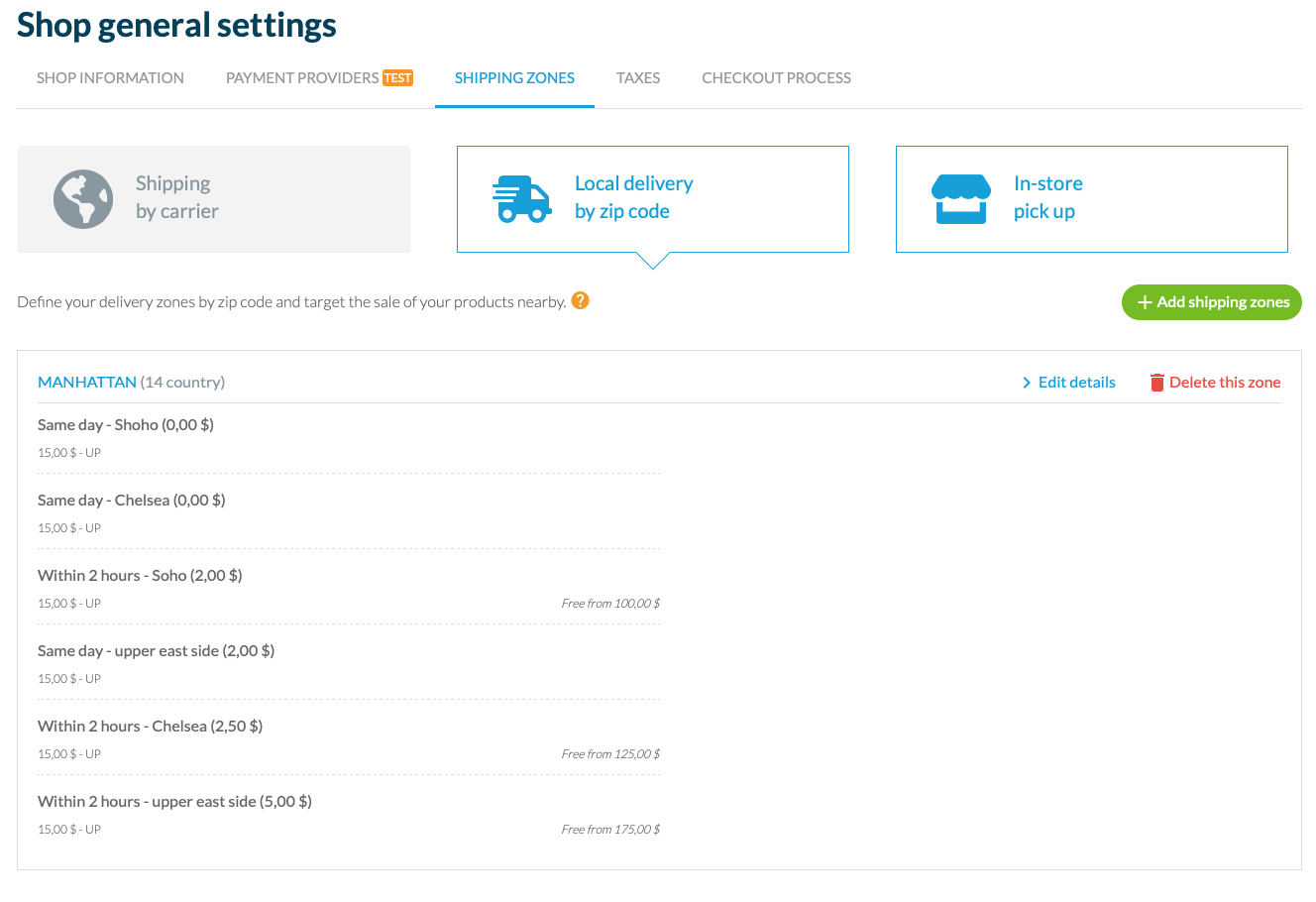Open the Shop Information tab
1316x902 pixels.
[110, 78]
